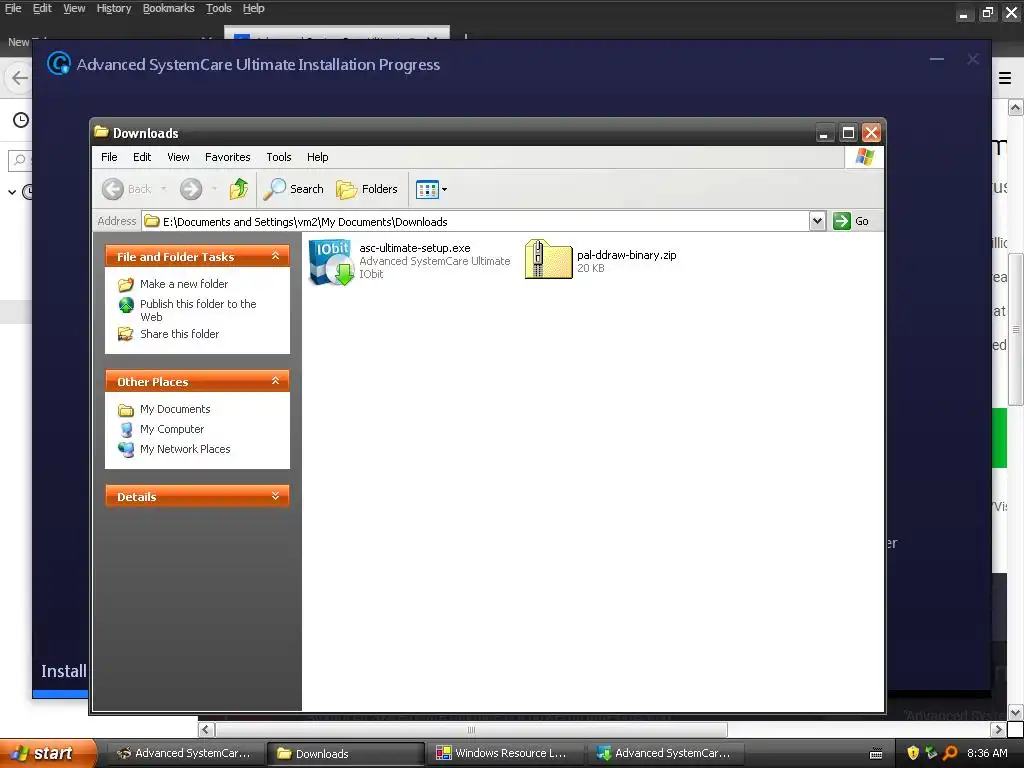
Task: Click the browser horizontal scrollbar
Action: pyautogui.click(x=472, y=729)
